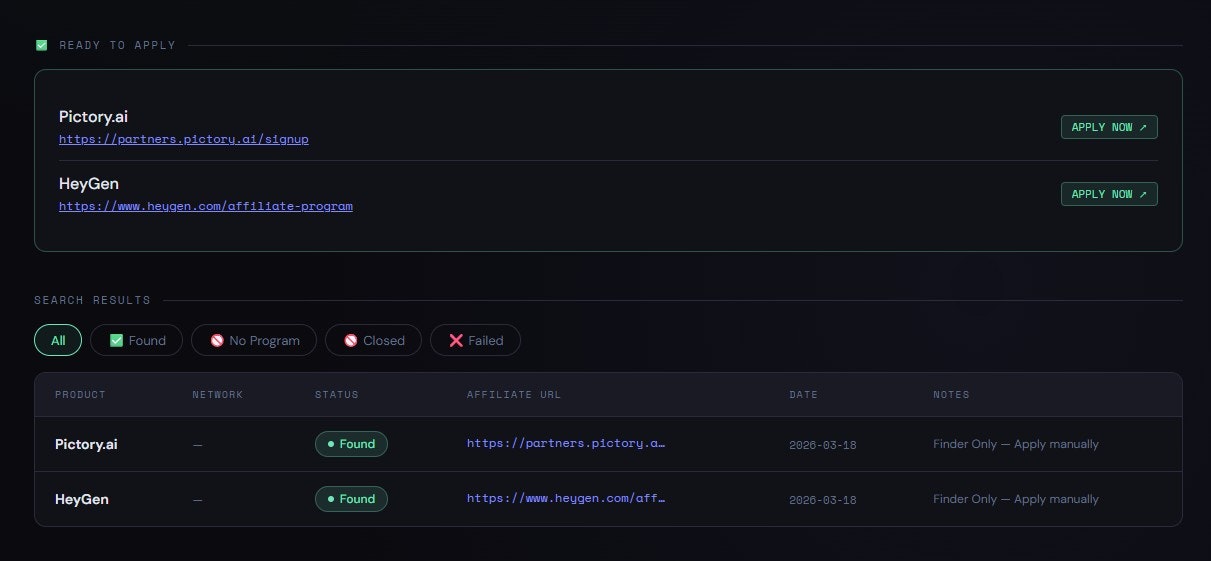
Task: Click the PRODUCT column header
Action: [80, 395]
